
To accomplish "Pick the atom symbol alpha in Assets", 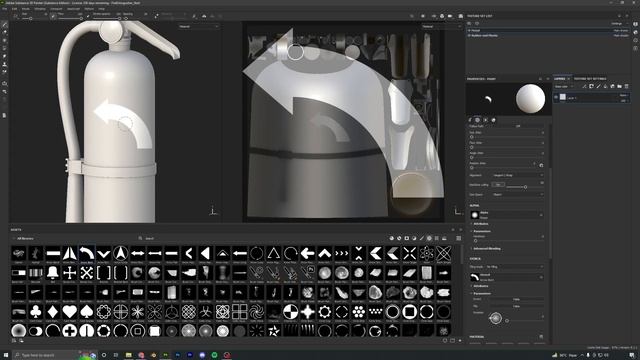I will (x=427, y=253).
